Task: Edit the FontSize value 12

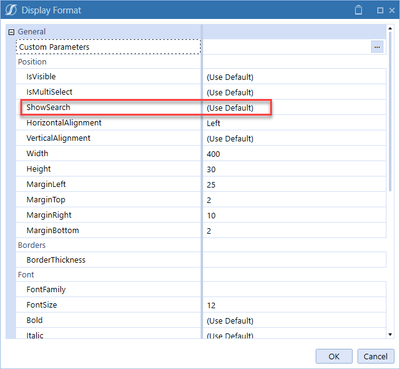Action: coord(295,305)
